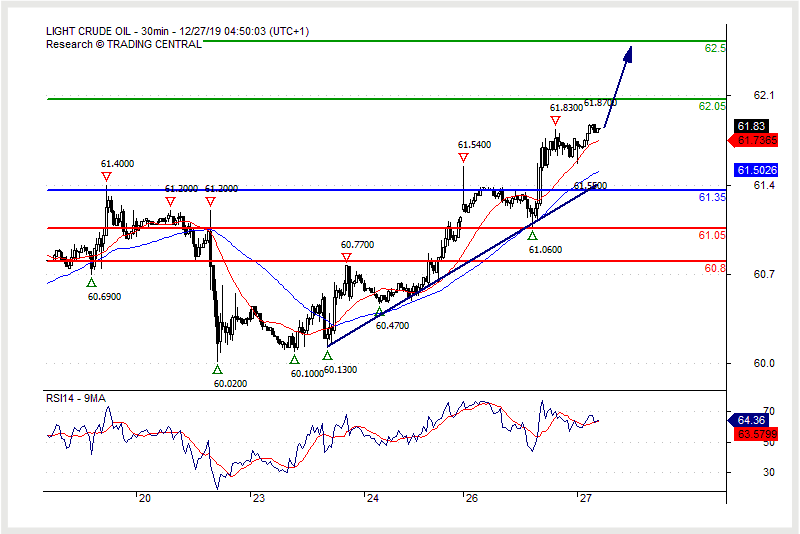800x534 pixels.
Task: Click the blue 61.5026 moving average label
Action: (756, 170)
